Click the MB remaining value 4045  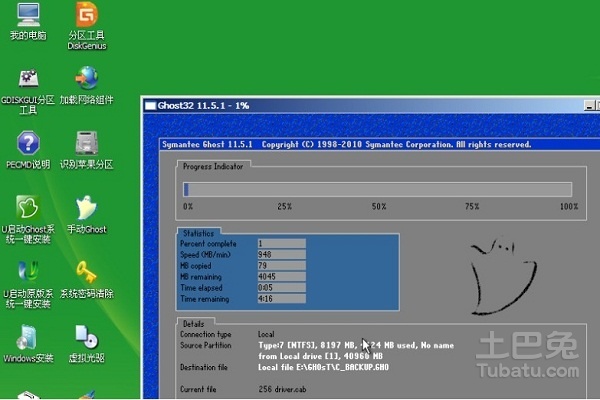coord(282,277)
